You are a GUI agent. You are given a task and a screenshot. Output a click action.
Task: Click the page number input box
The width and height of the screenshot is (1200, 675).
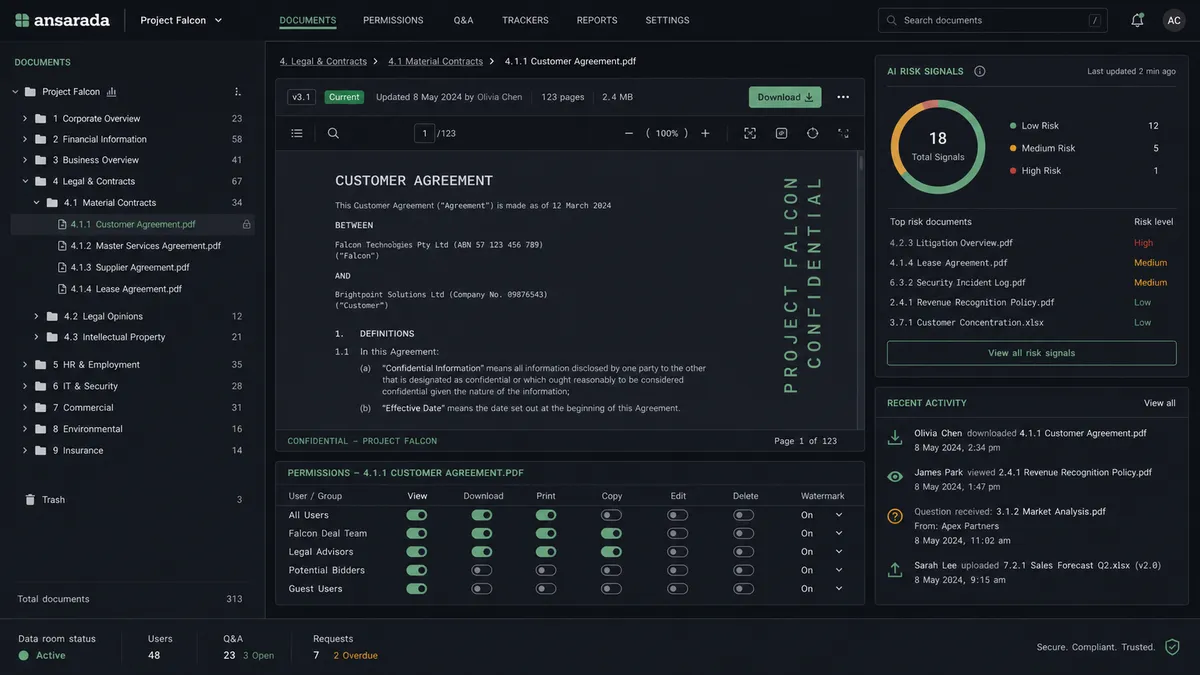pos(424,133)
